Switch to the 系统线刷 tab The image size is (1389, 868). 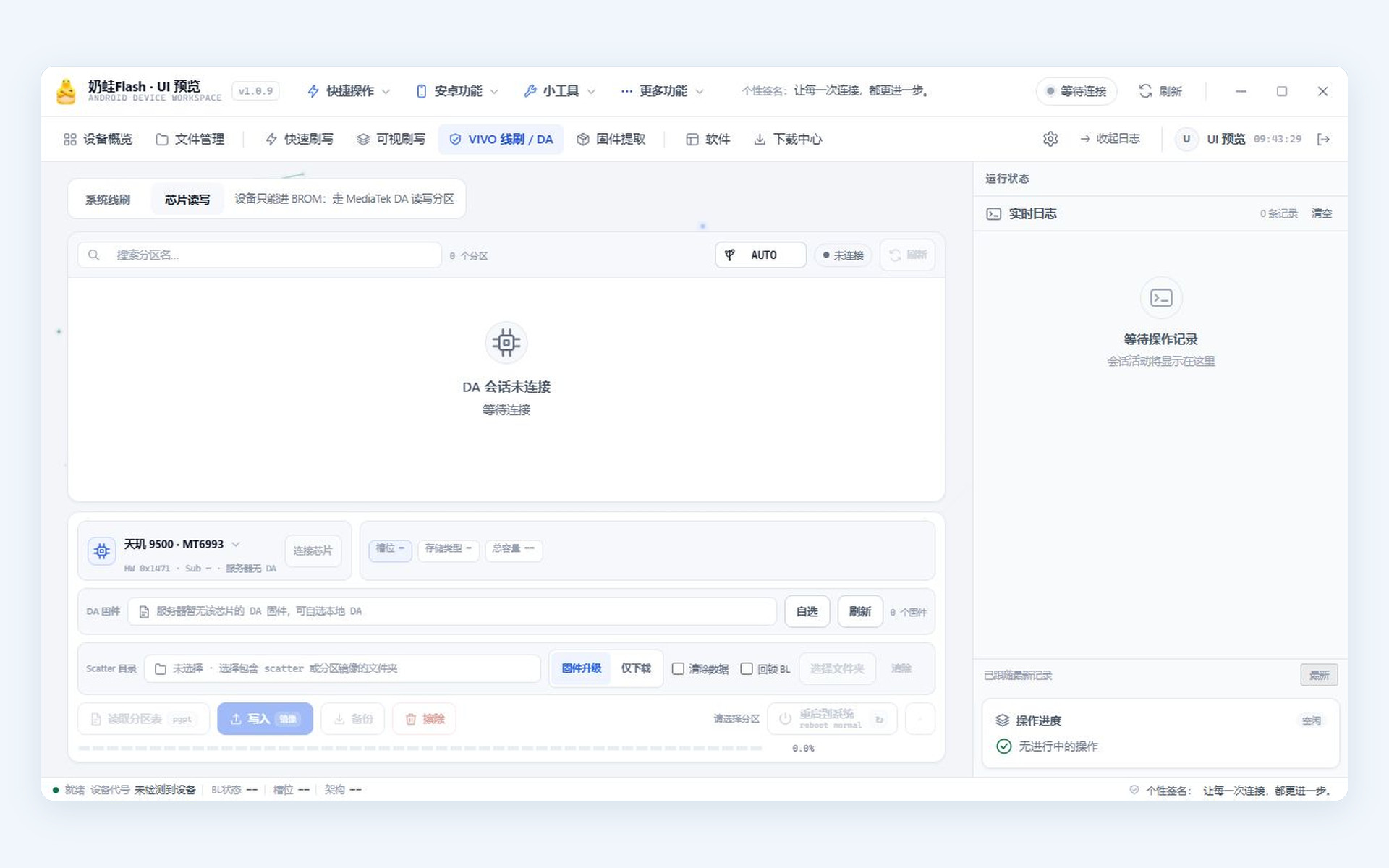(x=108, y=200)
